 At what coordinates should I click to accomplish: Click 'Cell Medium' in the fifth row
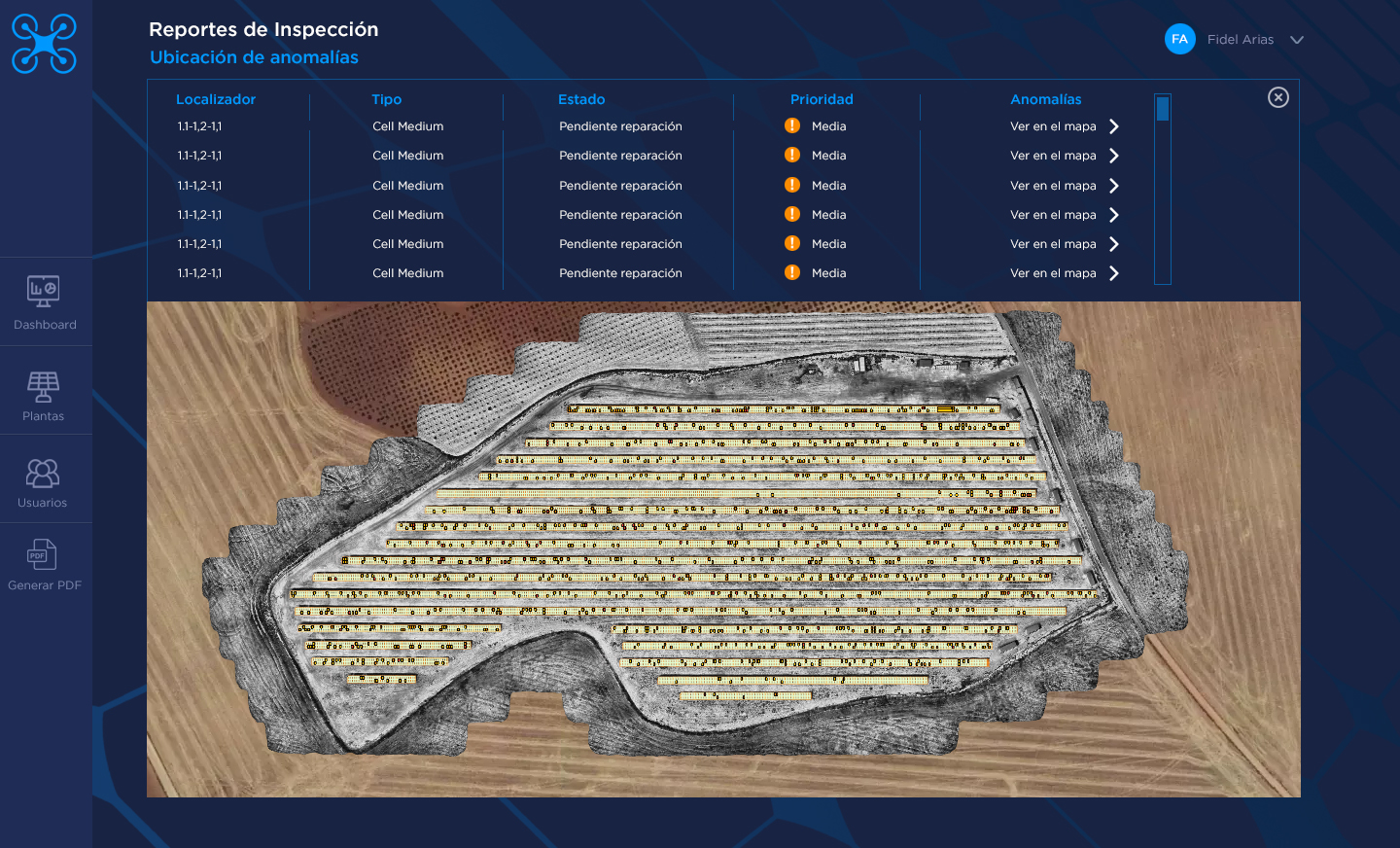[408, 244]
